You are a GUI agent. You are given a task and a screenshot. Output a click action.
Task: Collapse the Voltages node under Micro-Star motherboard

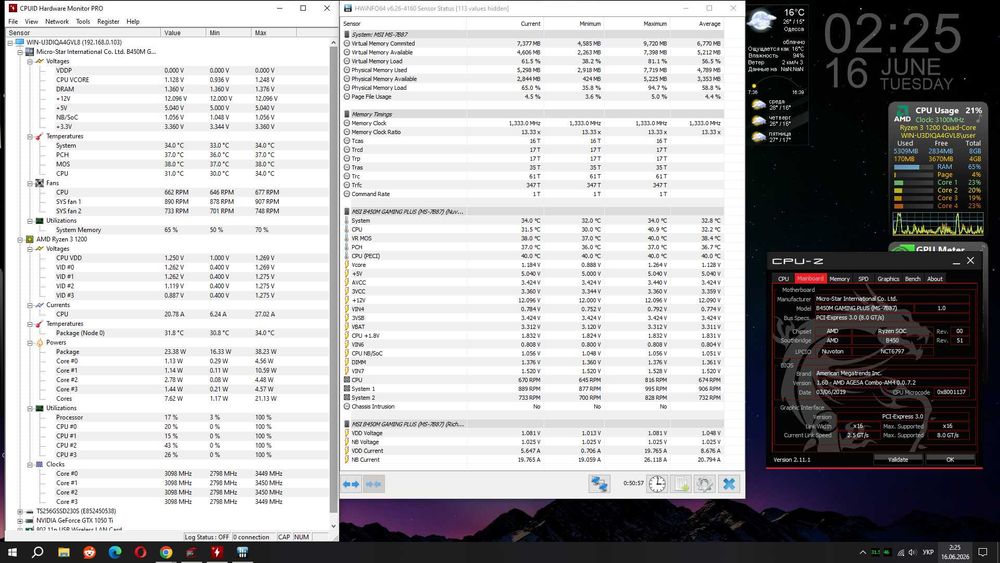point(29,61)
